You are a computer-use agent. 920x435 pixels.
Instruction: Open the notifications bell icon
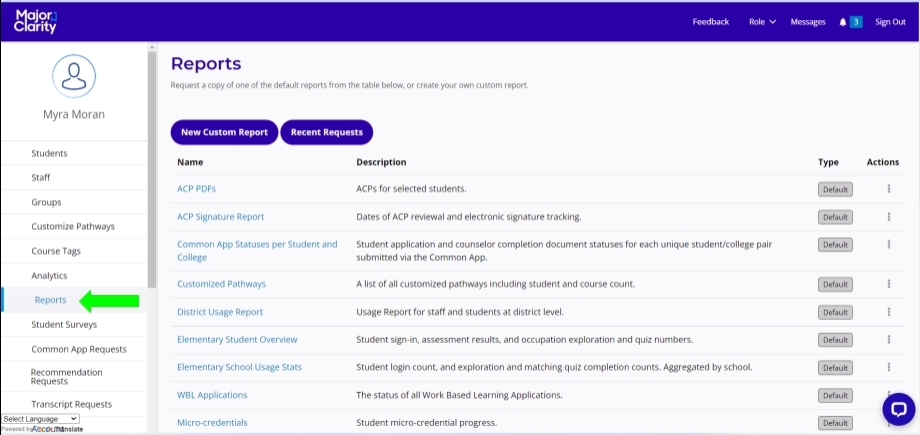pos(843,22)
